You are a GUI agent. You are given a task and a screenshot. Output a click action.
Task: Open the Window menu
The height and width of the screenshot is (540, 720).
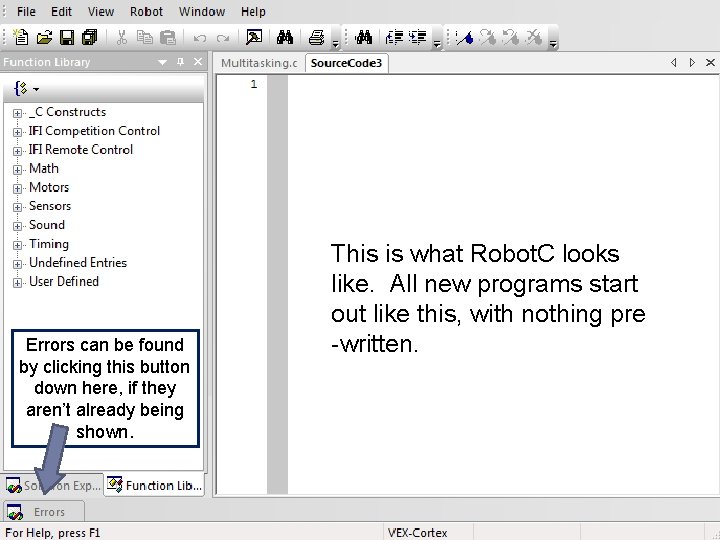[202, 11]
